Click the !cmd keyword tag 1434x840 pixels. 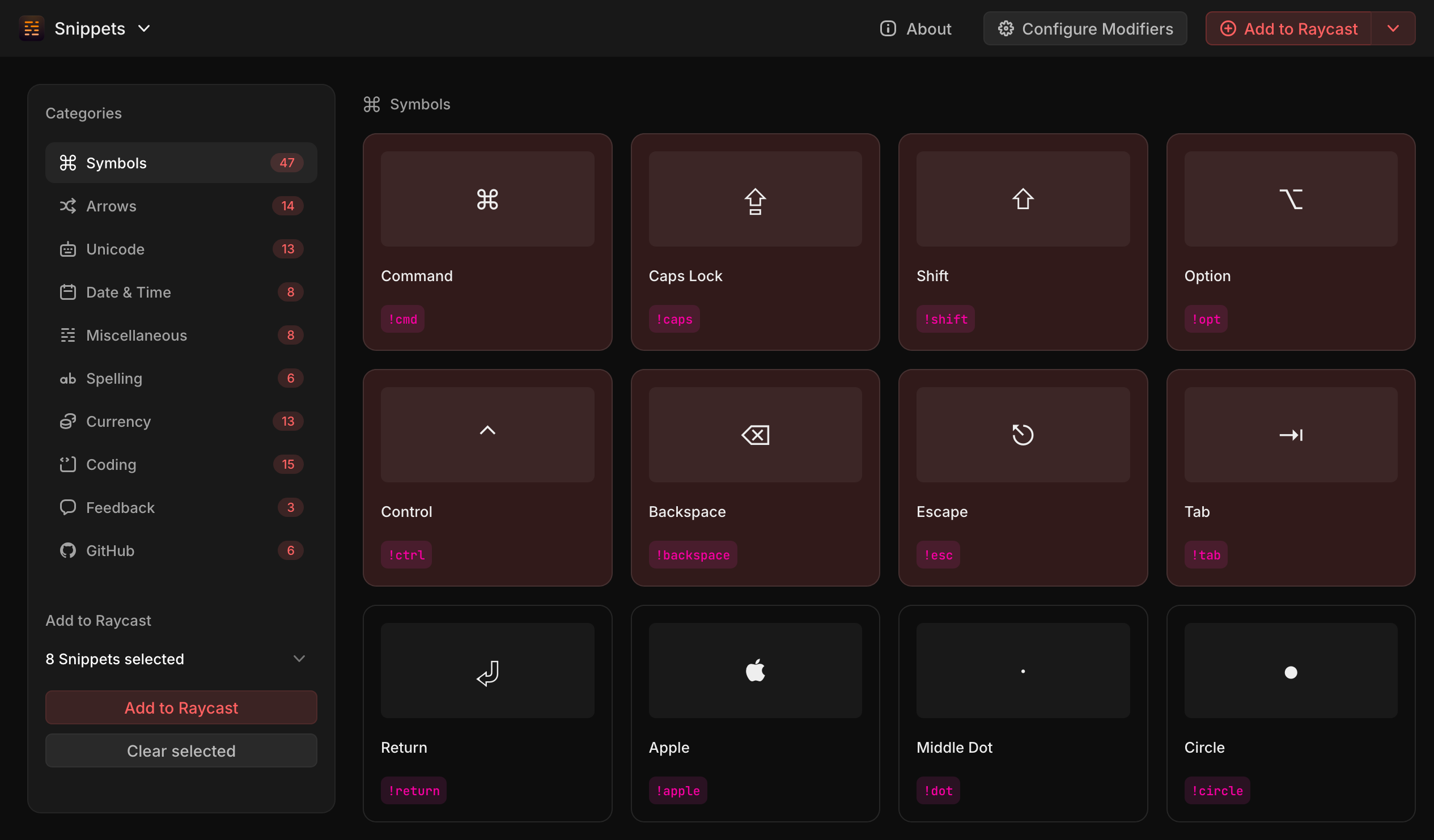click(x=402, y=319)
